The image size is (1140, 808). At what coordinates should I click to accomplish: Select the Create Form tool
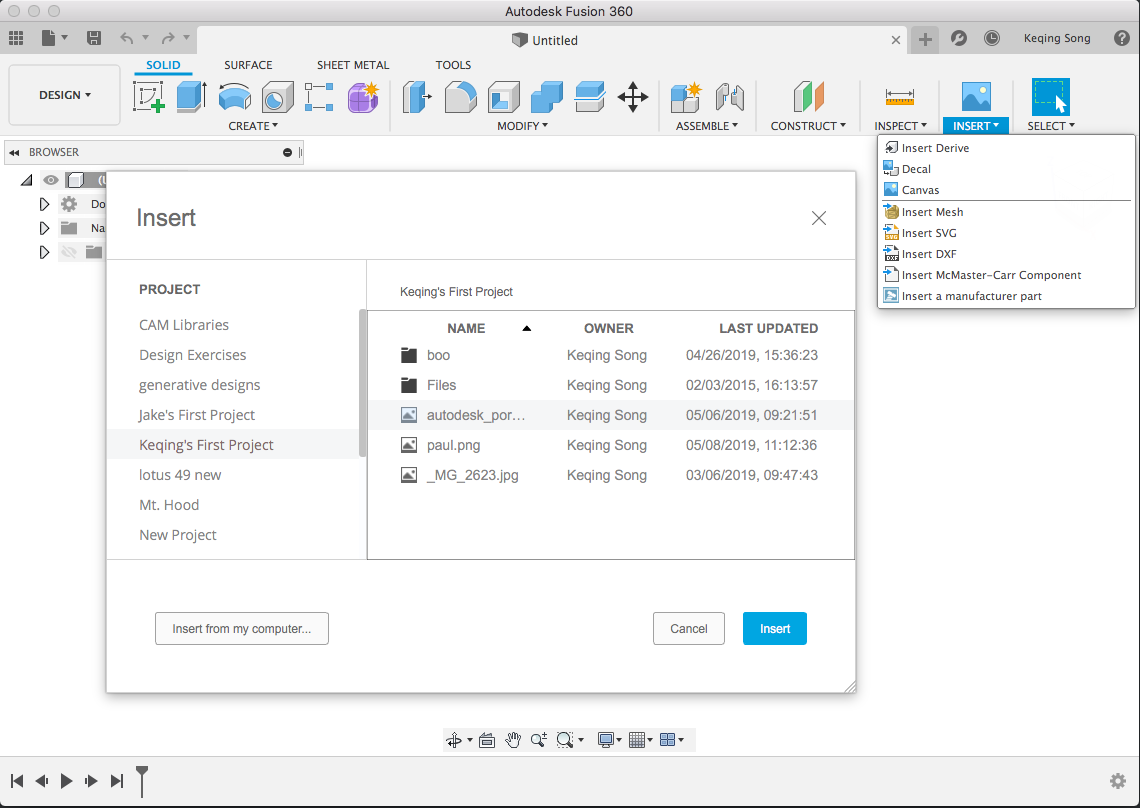tap(363, 97)
